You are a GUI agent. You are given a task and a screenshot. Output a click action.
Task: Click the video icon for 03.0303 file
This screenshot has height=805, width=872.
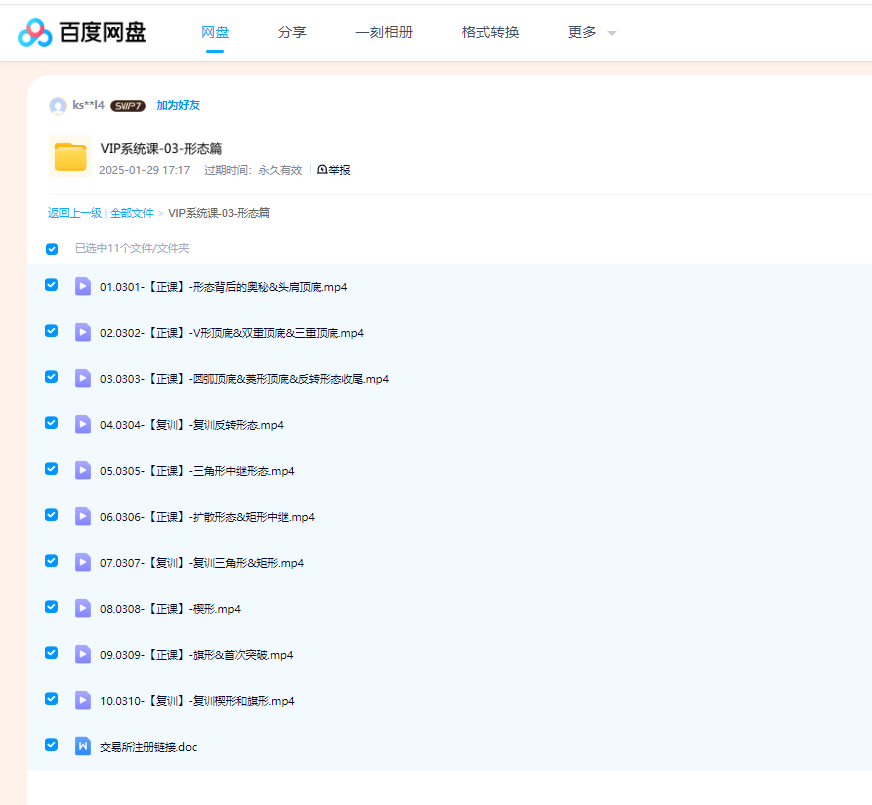point(83,379)
